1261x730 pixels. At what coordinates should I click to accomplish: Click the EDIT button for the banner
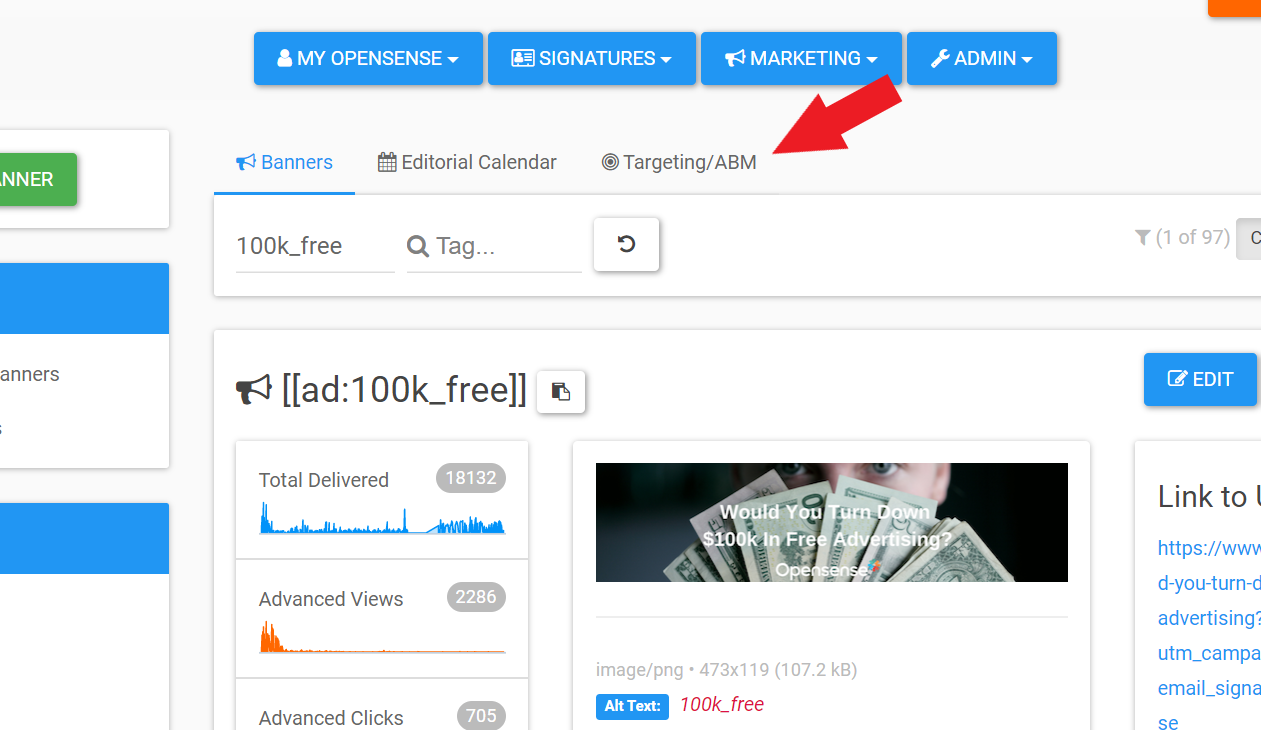(1200, 379)
